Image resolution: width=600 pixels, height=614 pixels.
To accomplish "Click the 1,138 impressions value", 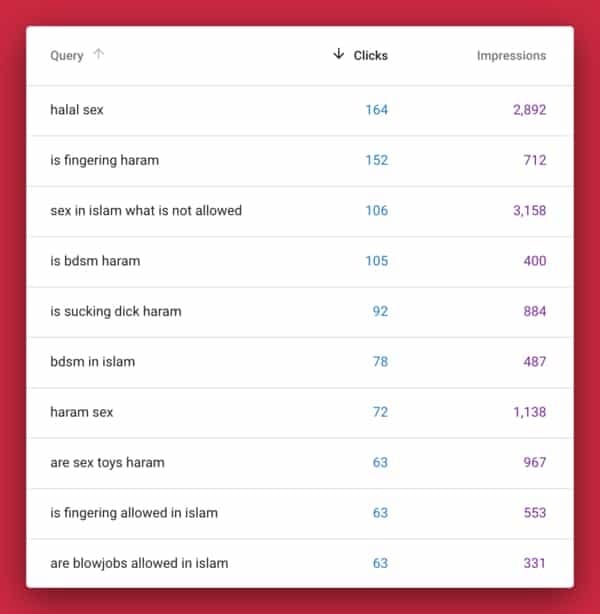I will (x=529, y=412).
